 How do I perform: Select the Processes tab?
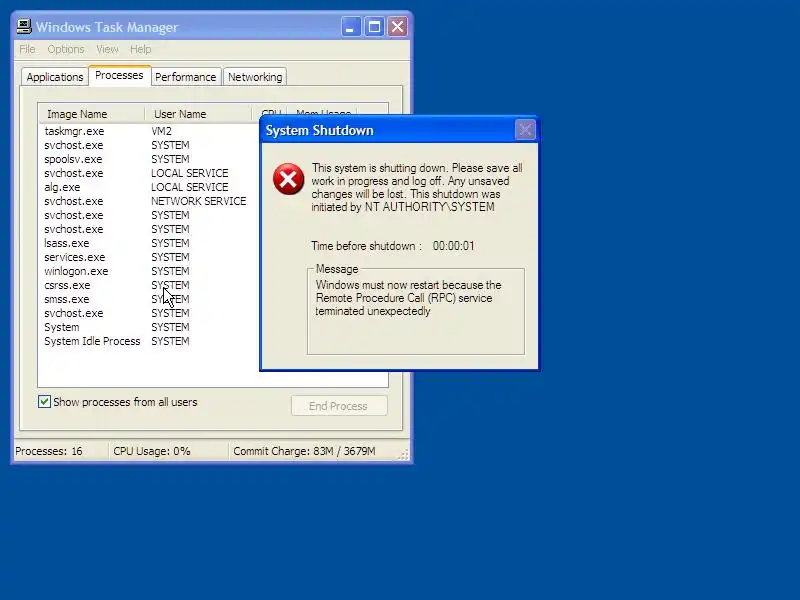pos(119,76)
